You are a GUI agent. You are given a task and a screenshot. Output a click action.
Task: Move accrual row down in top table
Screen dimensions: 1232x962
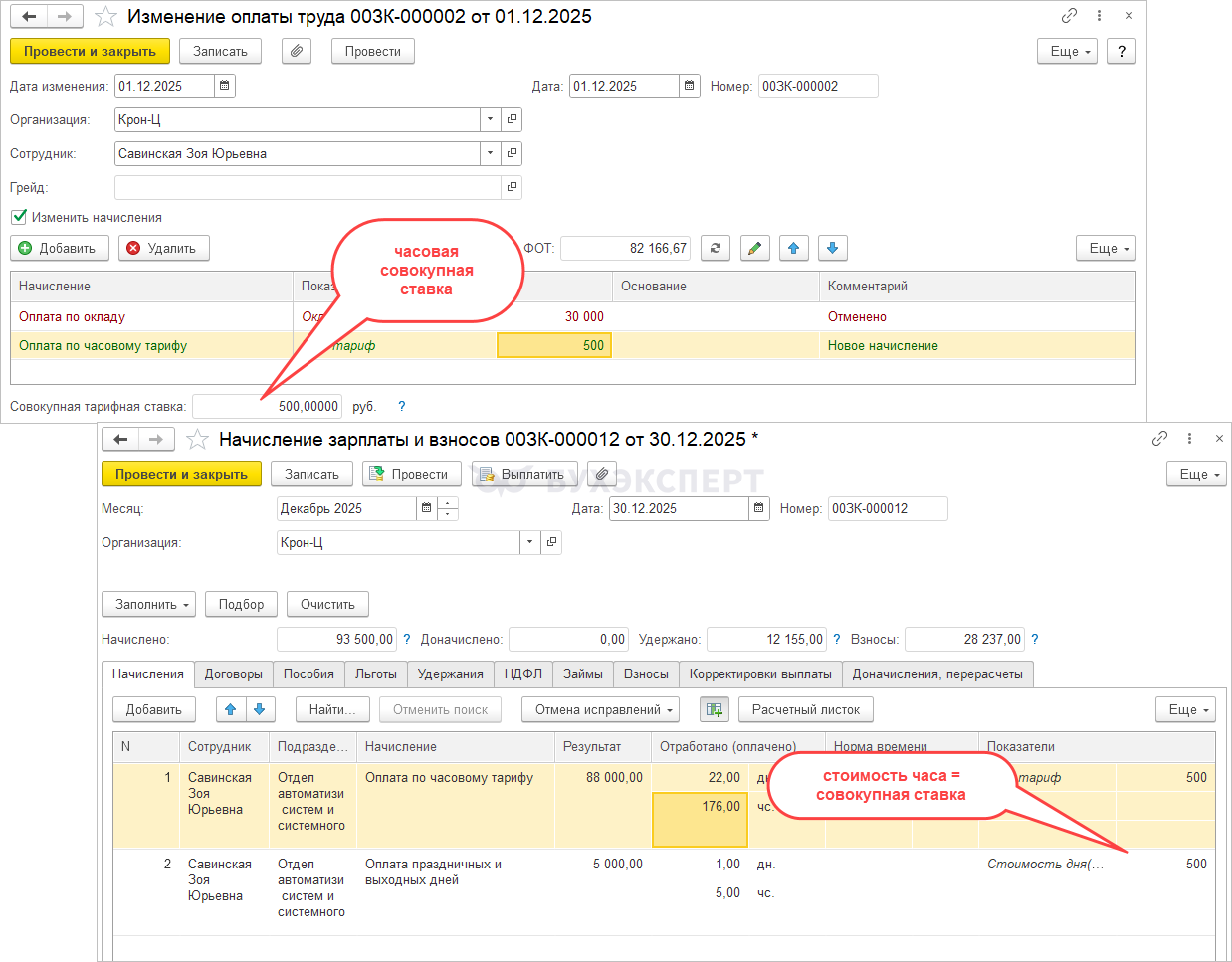click(x=833, y=248)
